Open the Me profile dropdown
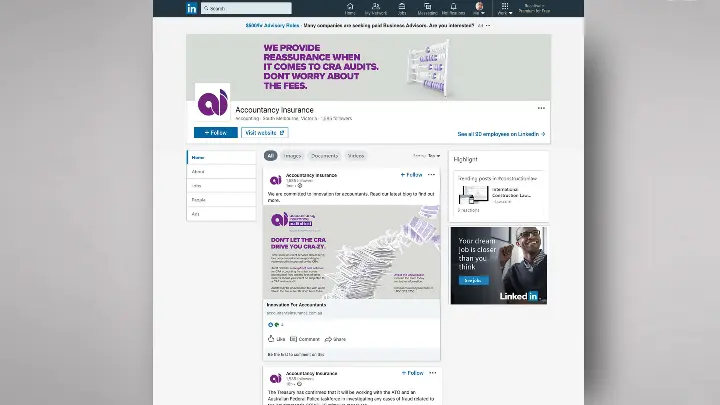 tap(479, 8)
